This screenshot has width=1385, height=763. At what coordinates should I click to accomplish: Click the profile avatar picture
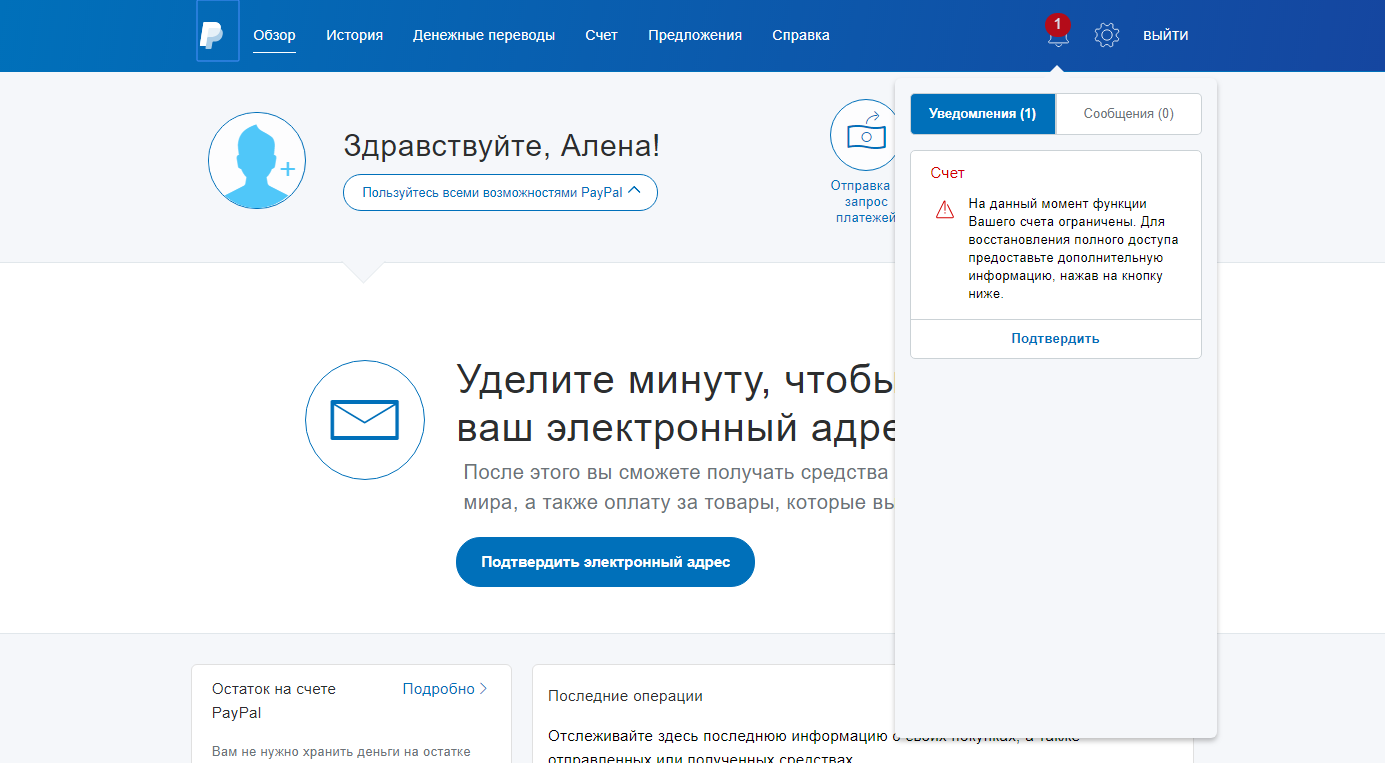(257, 160)
